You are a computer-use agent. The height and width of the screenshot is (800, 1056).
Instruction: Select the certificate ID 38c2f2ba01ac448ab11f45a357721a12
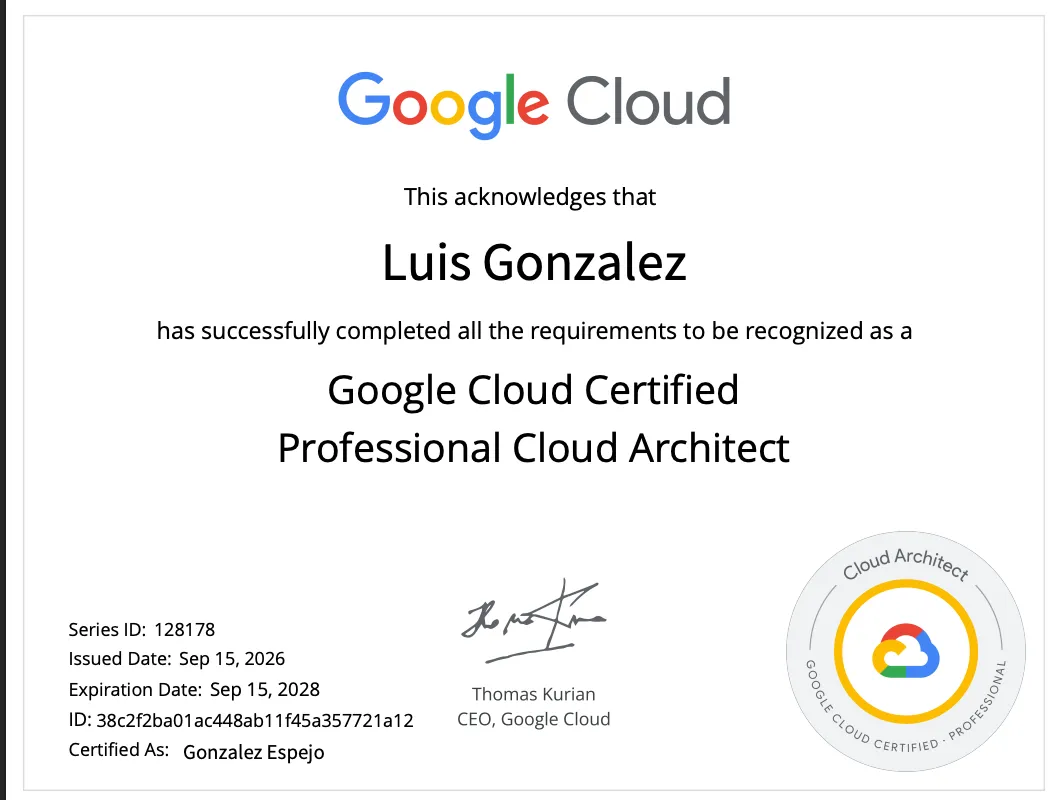(255, 721)
